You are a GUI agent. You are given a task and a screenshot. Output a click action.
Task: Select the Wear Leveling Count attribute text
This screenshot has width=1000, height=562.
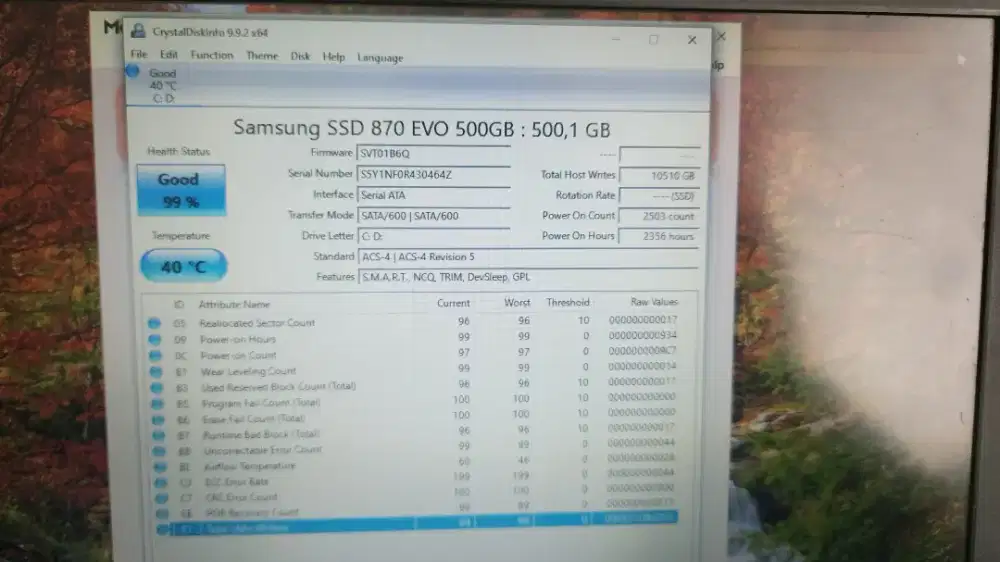point(249,371)
